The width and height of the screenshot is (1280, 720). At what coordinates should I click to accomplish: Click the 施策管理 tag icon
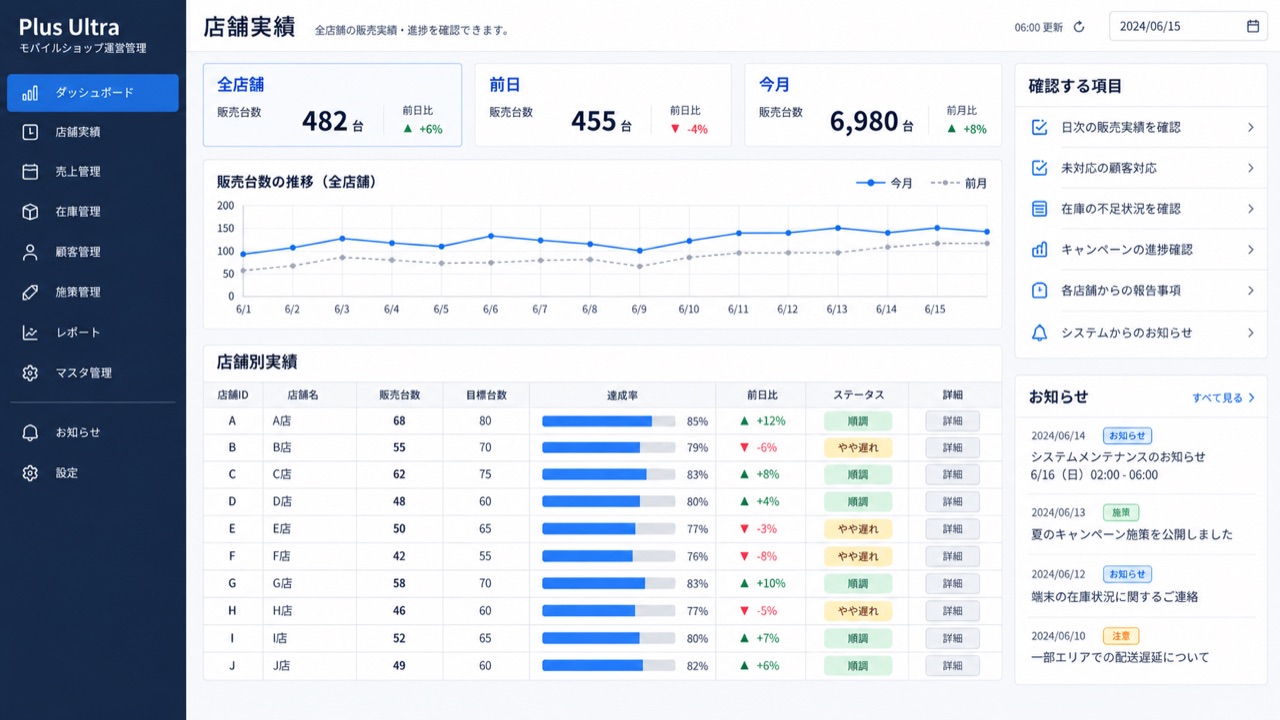[x=30, y=292]
